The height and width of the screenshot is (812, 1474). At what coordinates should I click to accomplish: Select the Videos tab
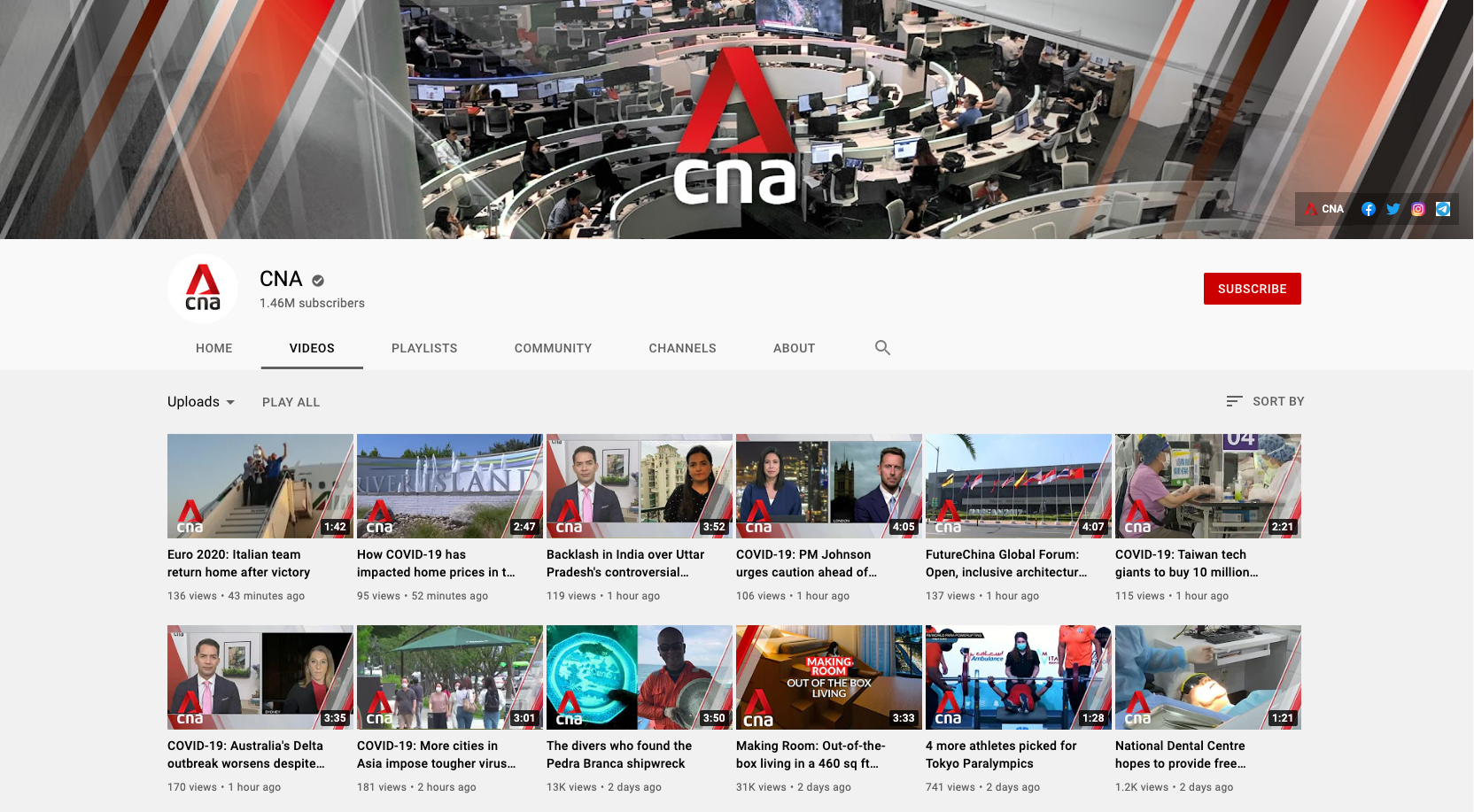[x=312, y=348]
